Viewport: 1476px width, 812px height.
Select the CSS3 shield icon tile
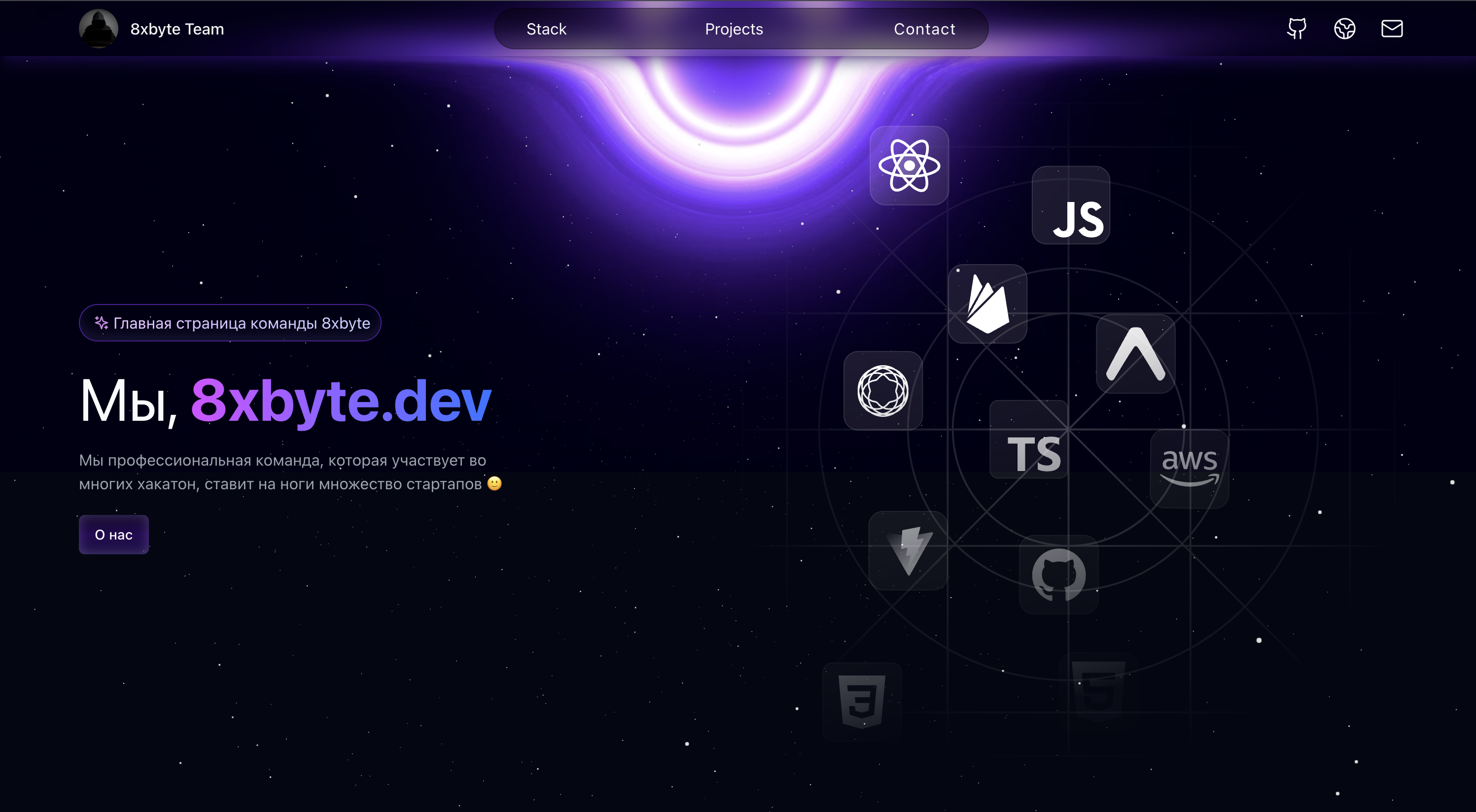coord(862,702)
